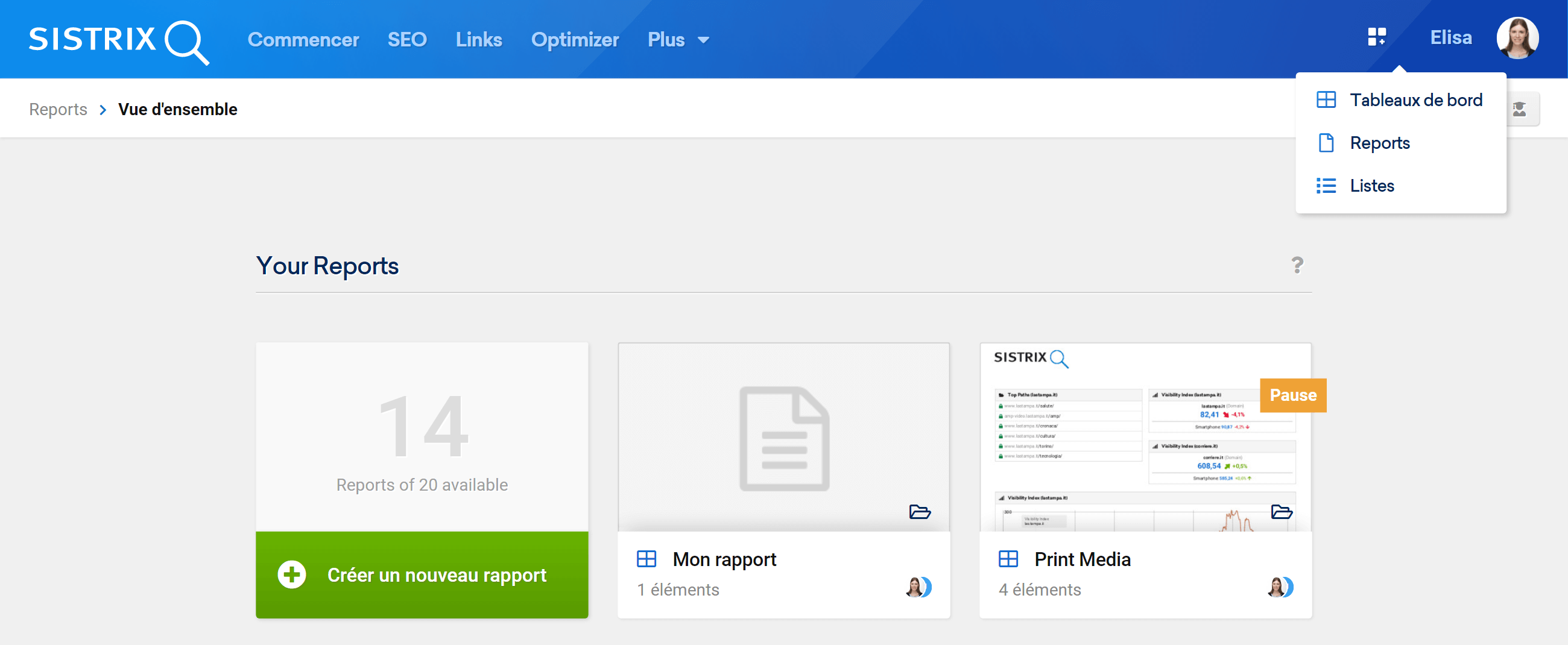Viewport: 1568px width, 645px height.
Task: Click the grid icon beside Mon rapport
Action: coord(646,559)
